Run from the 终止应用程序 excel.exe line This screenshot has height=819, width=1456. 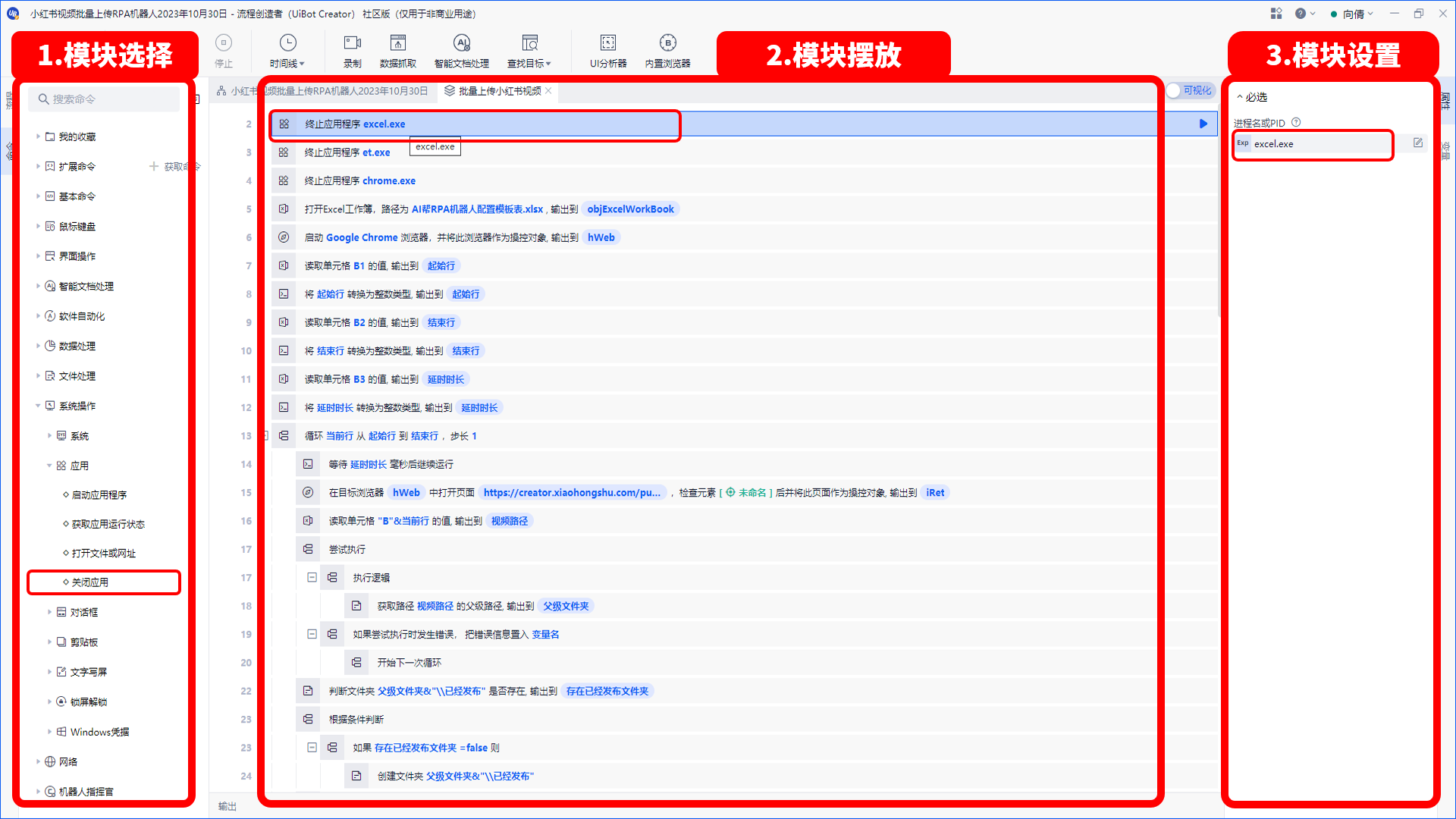coord(1203,124)
